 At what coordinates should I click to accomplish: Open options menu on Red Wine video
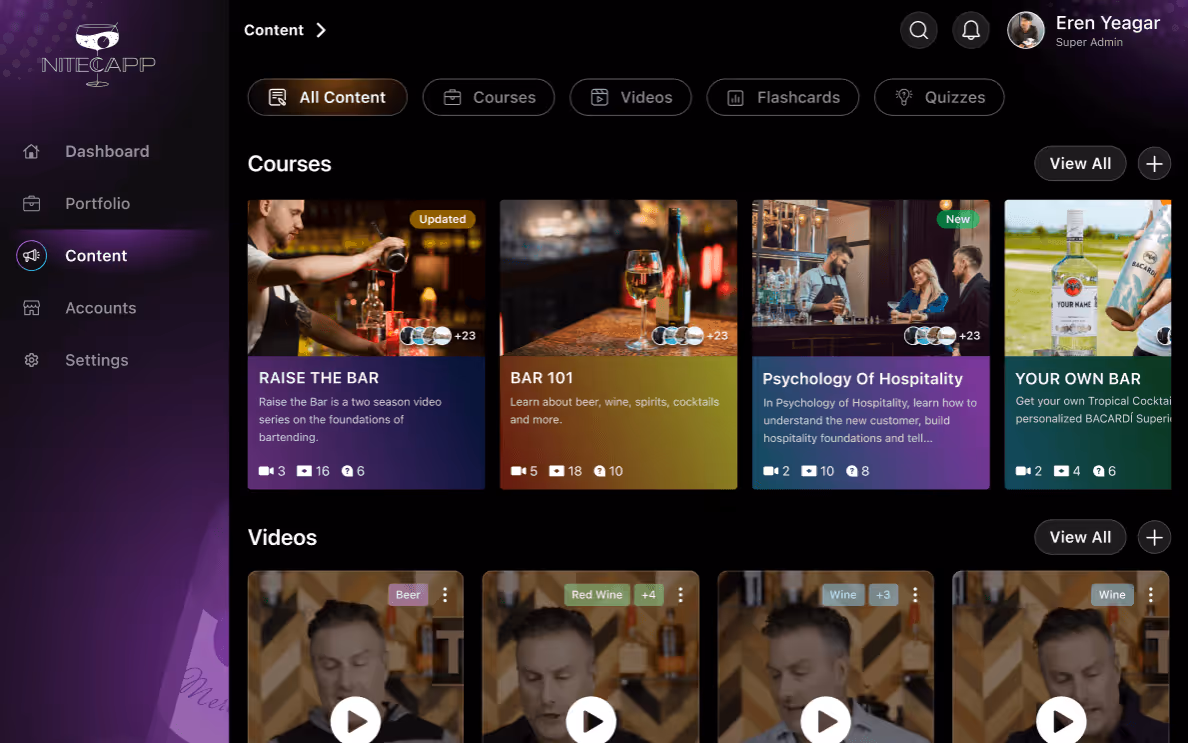680,595
